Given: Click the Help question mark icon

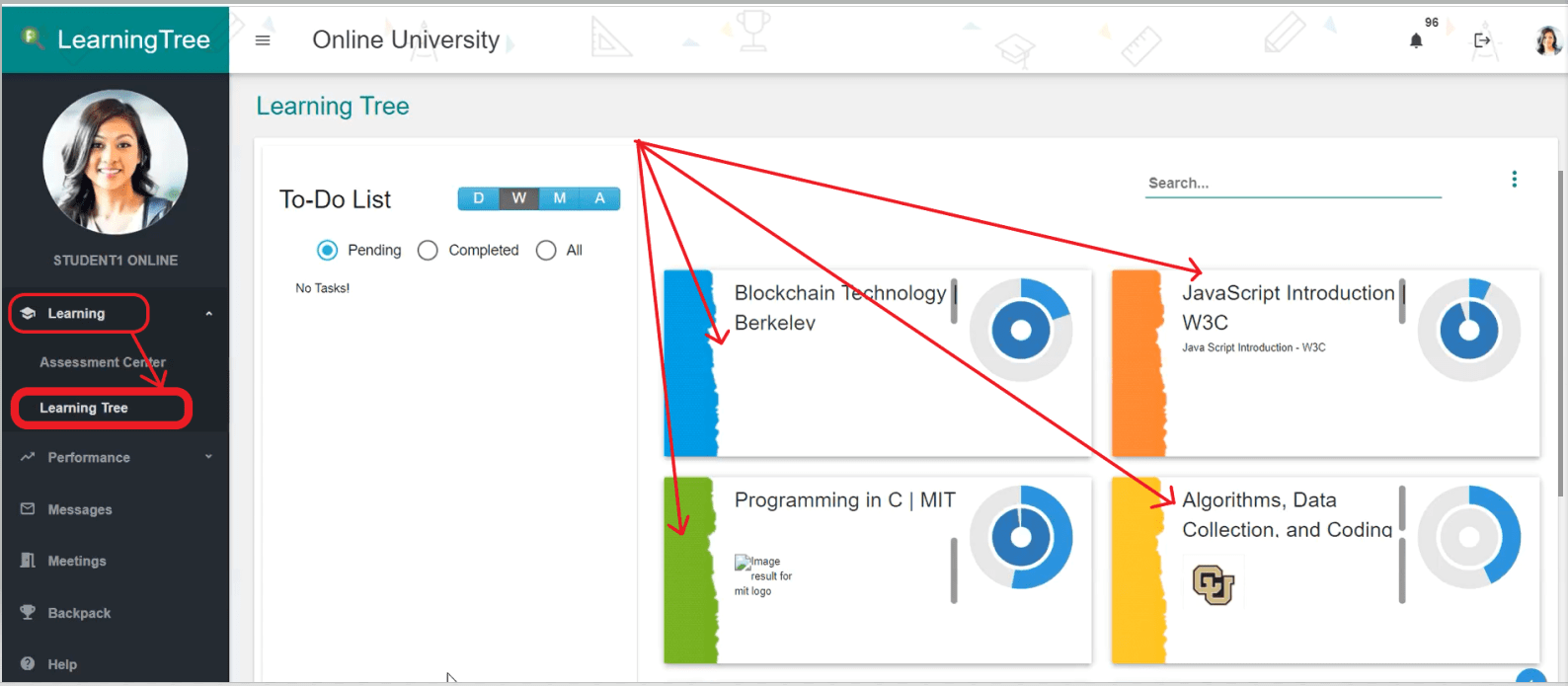Looking at the screenshot, I should point(28,664).
